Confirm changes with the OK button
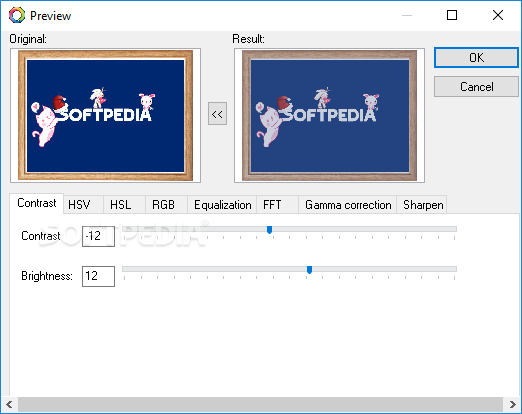This screenshot has height=414, width=522. [x=476, y=58]
